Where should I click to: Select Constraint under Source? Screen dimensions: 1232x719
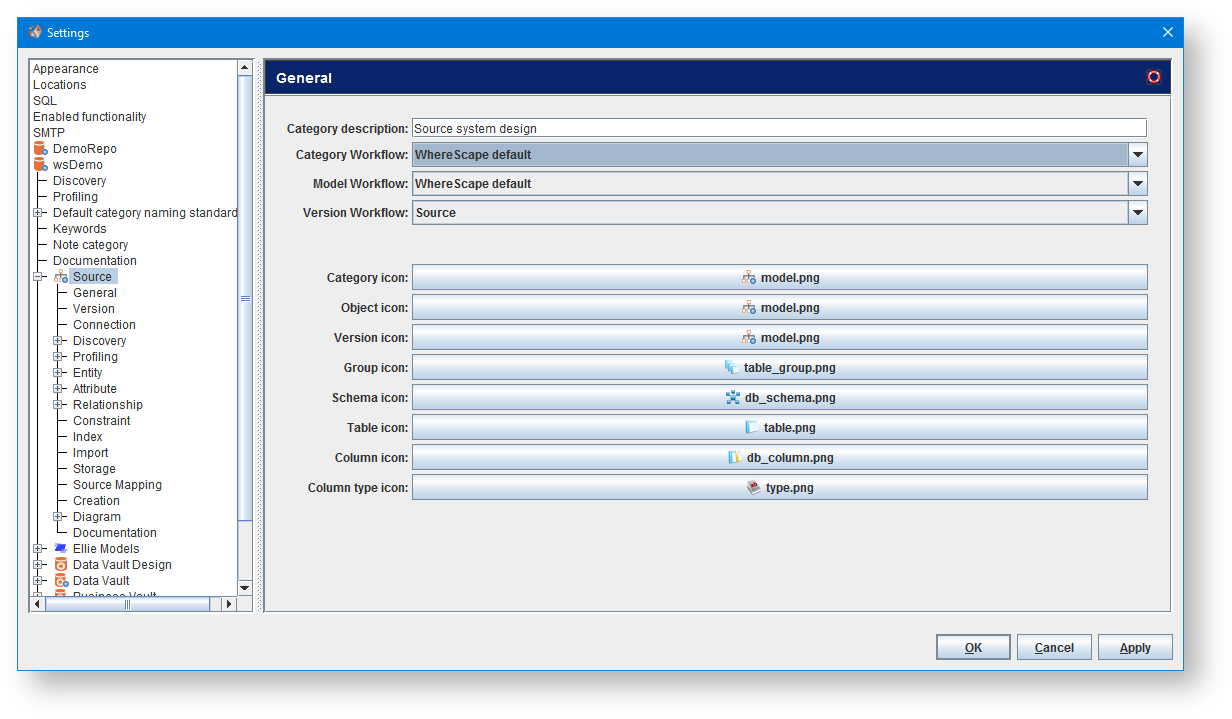pyautogui.click(x=102, y=421)
